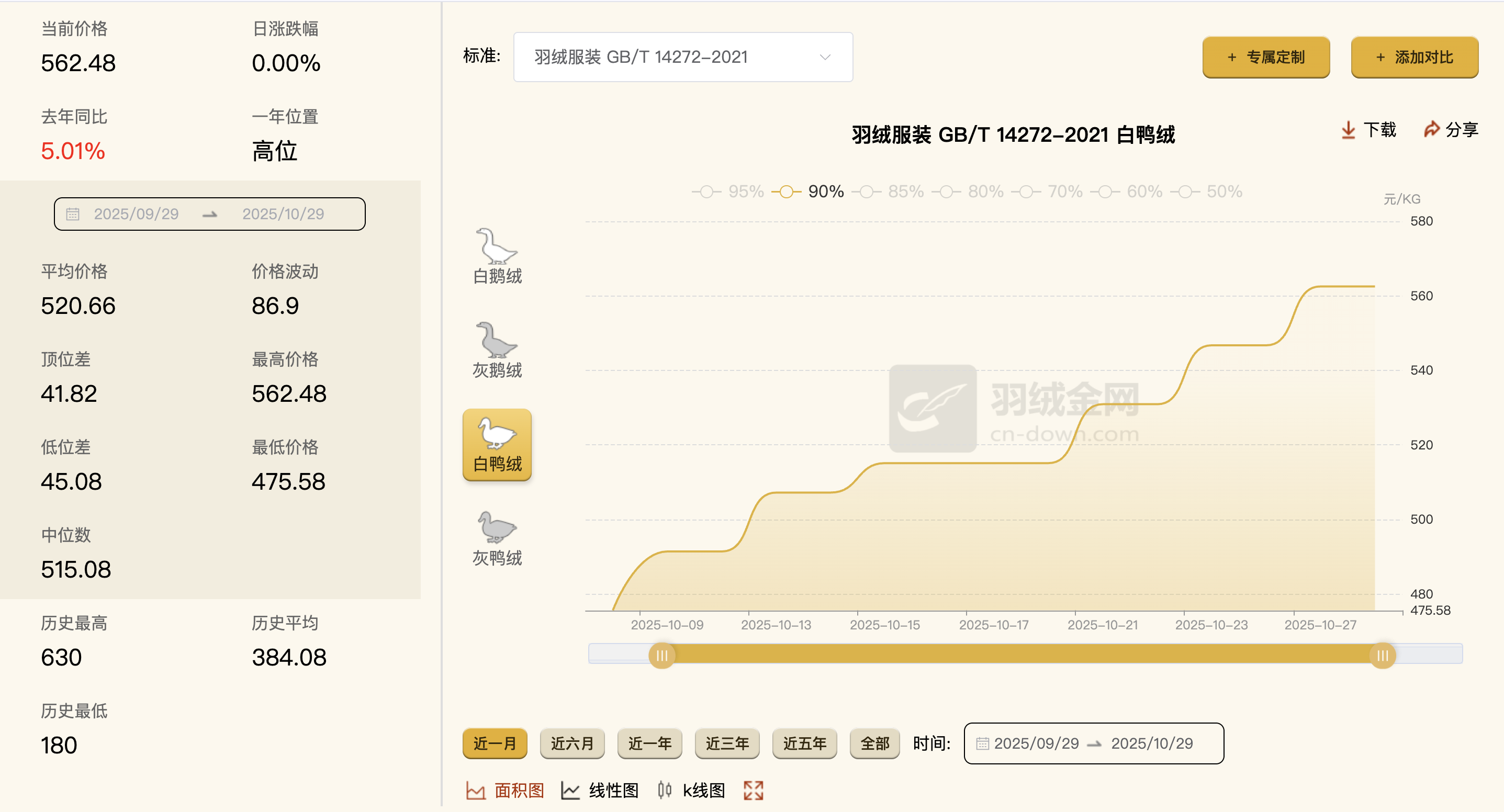
Task: Select the 85% purity radio button
Action: 866,191
